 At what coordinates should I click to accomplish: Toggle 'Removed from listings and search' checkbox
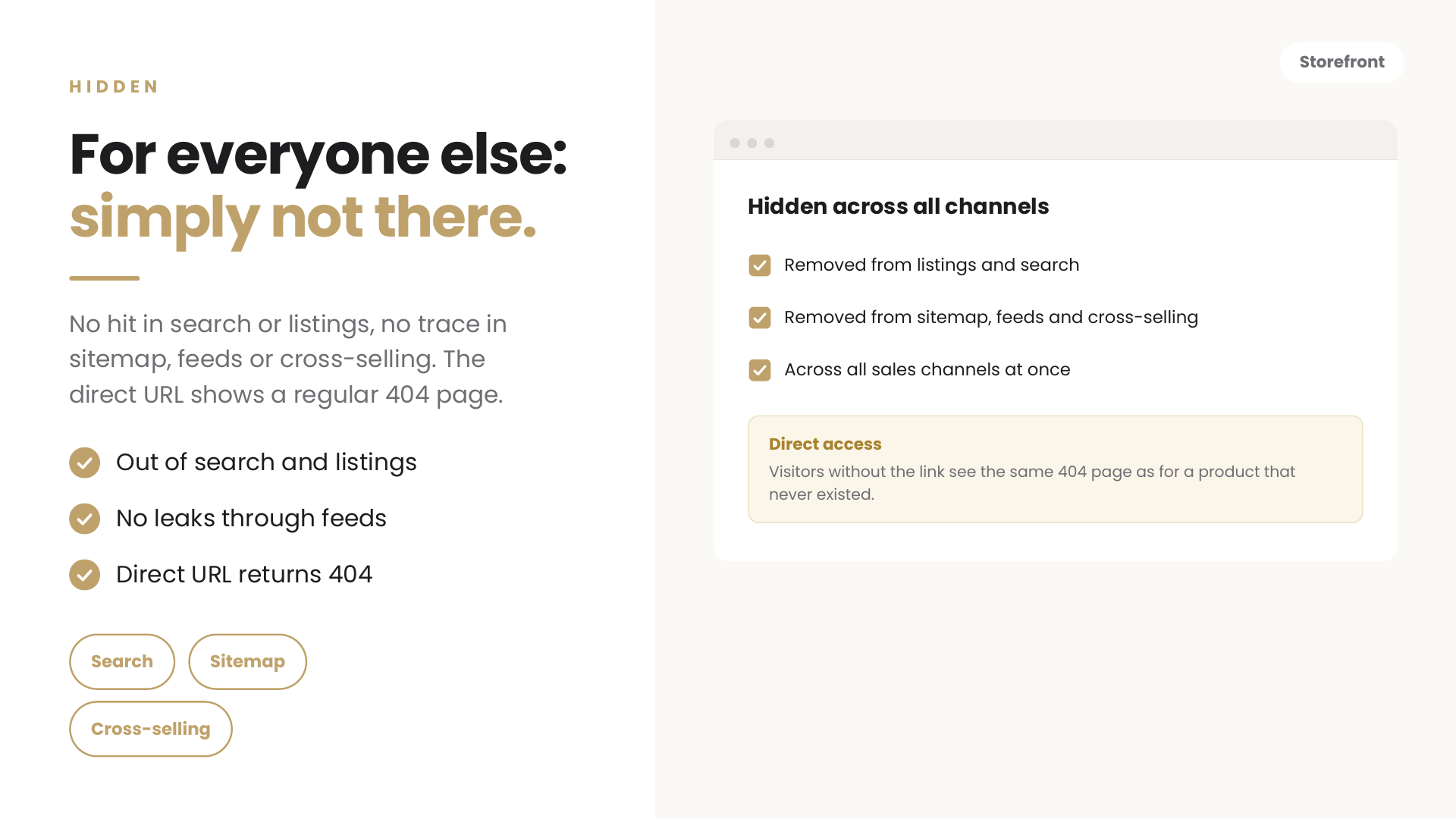[x=760, y=265]
